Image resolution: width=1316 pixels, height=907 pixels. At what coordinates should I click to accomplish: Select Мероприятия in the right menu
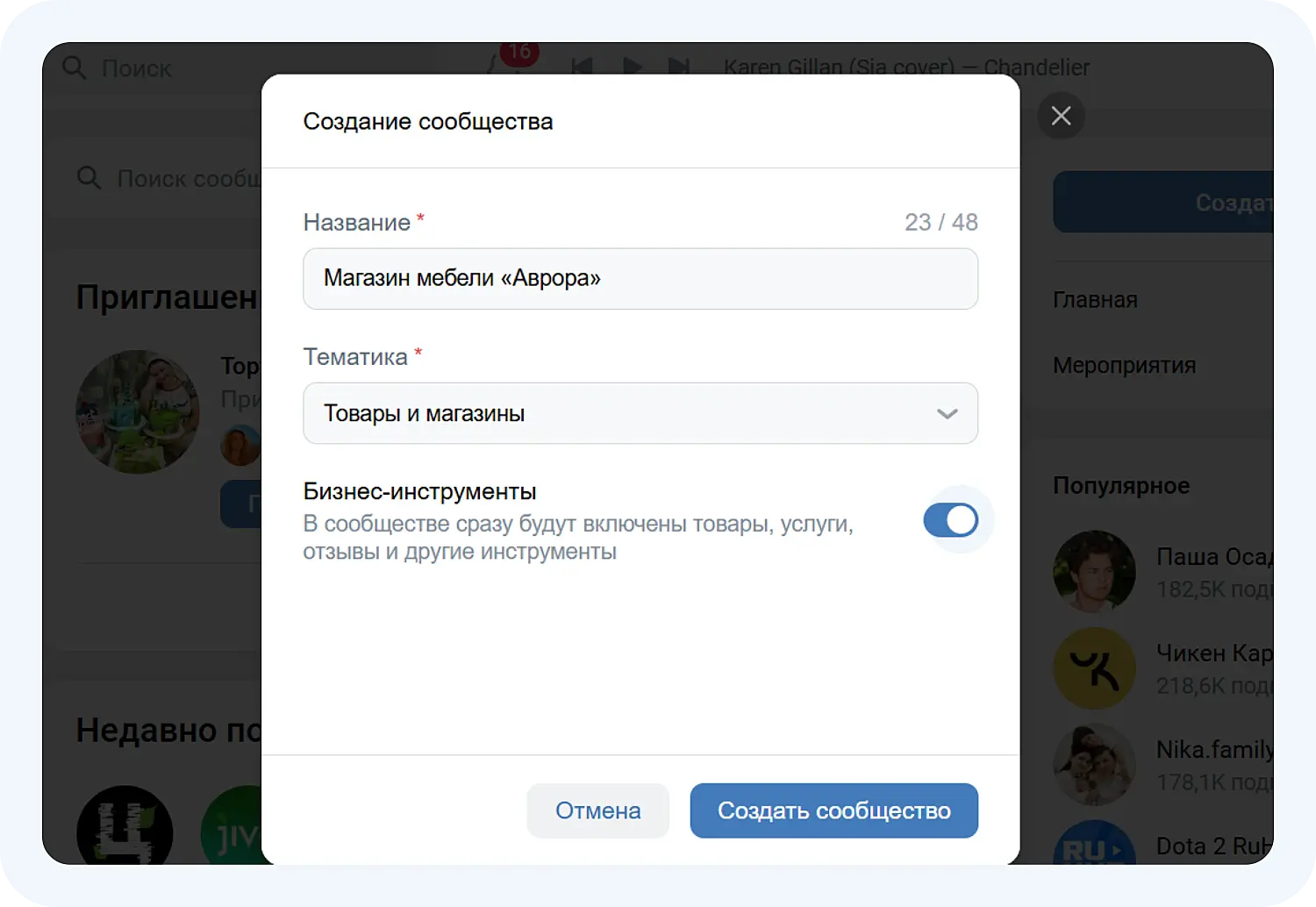(1124, 365)
